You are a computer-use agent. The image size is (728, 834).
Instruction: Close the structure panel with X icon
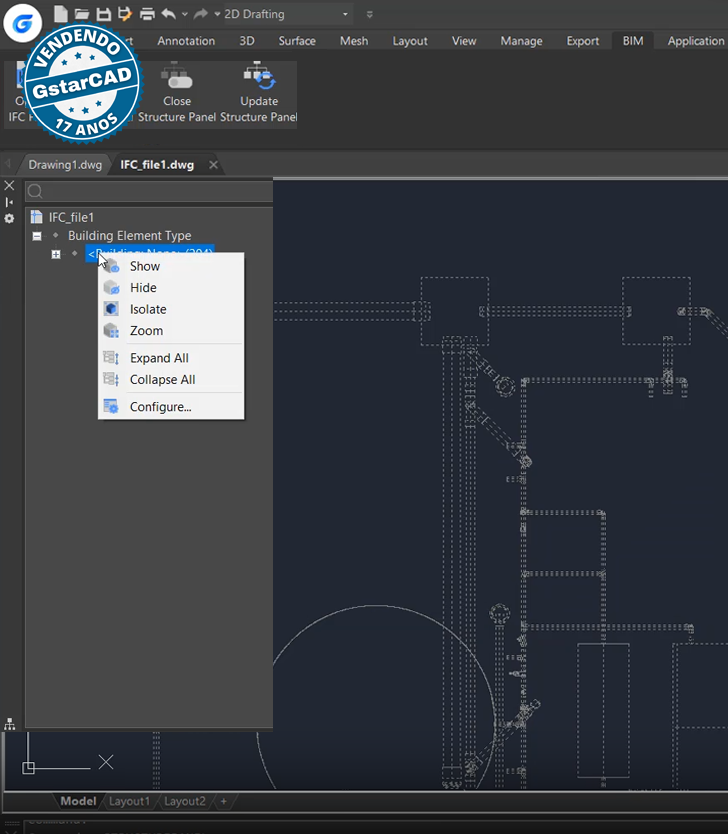click(x=10, y=186)
